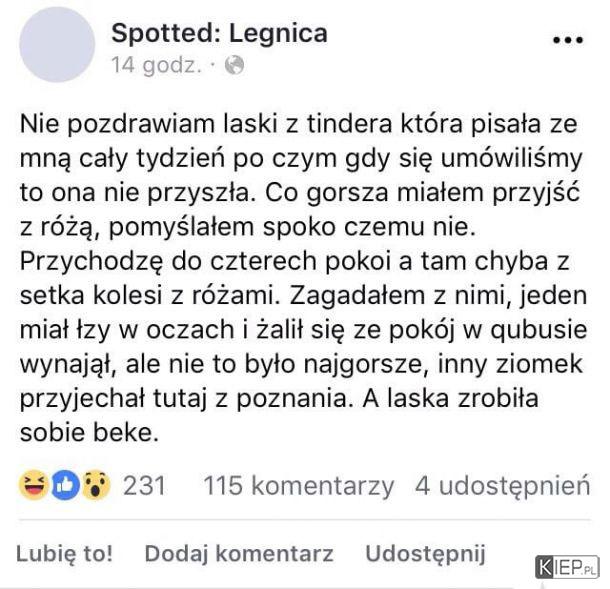This screenshot has width=610, height=589.
Task: Click the laughing Haha reaction emoji
Action: coord(34,485)
